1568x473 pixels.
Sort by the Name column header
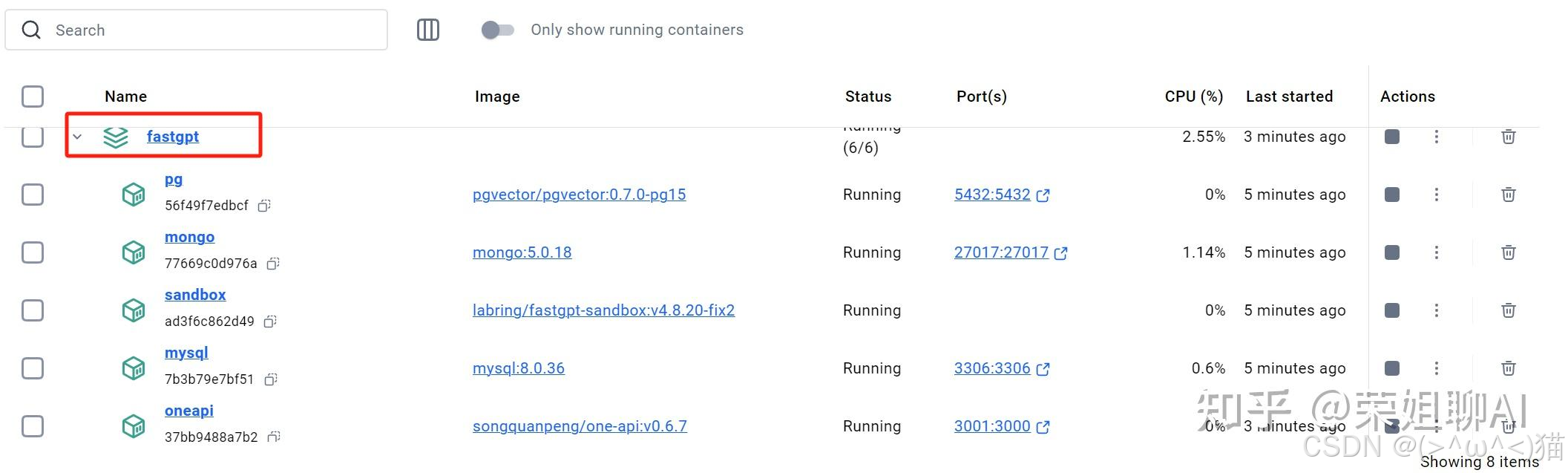125,97
